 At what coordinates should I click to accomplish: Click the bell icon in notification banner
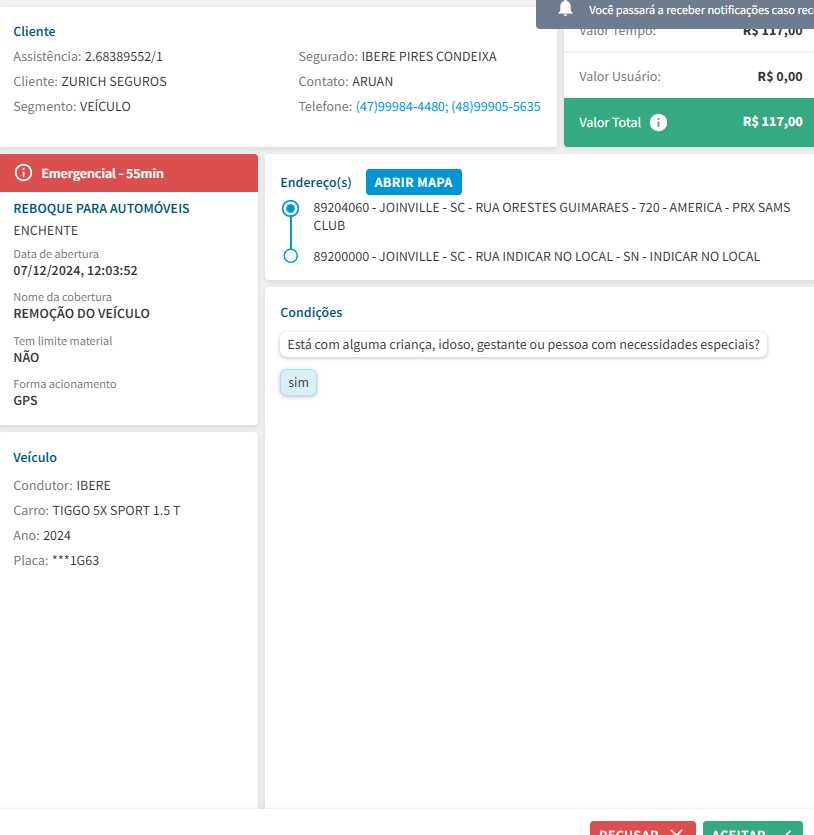point(566,9)
